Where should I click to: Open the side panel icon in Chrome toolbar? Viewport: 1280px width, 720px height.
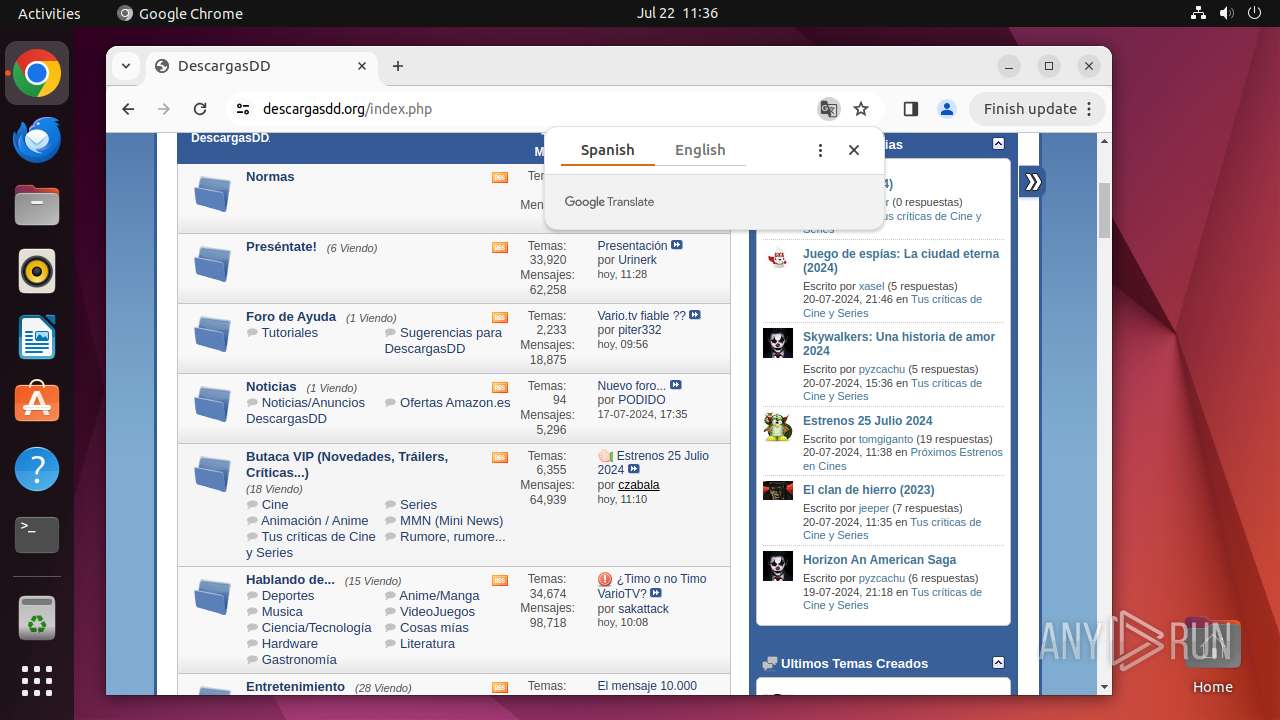(x=911, y=109)
